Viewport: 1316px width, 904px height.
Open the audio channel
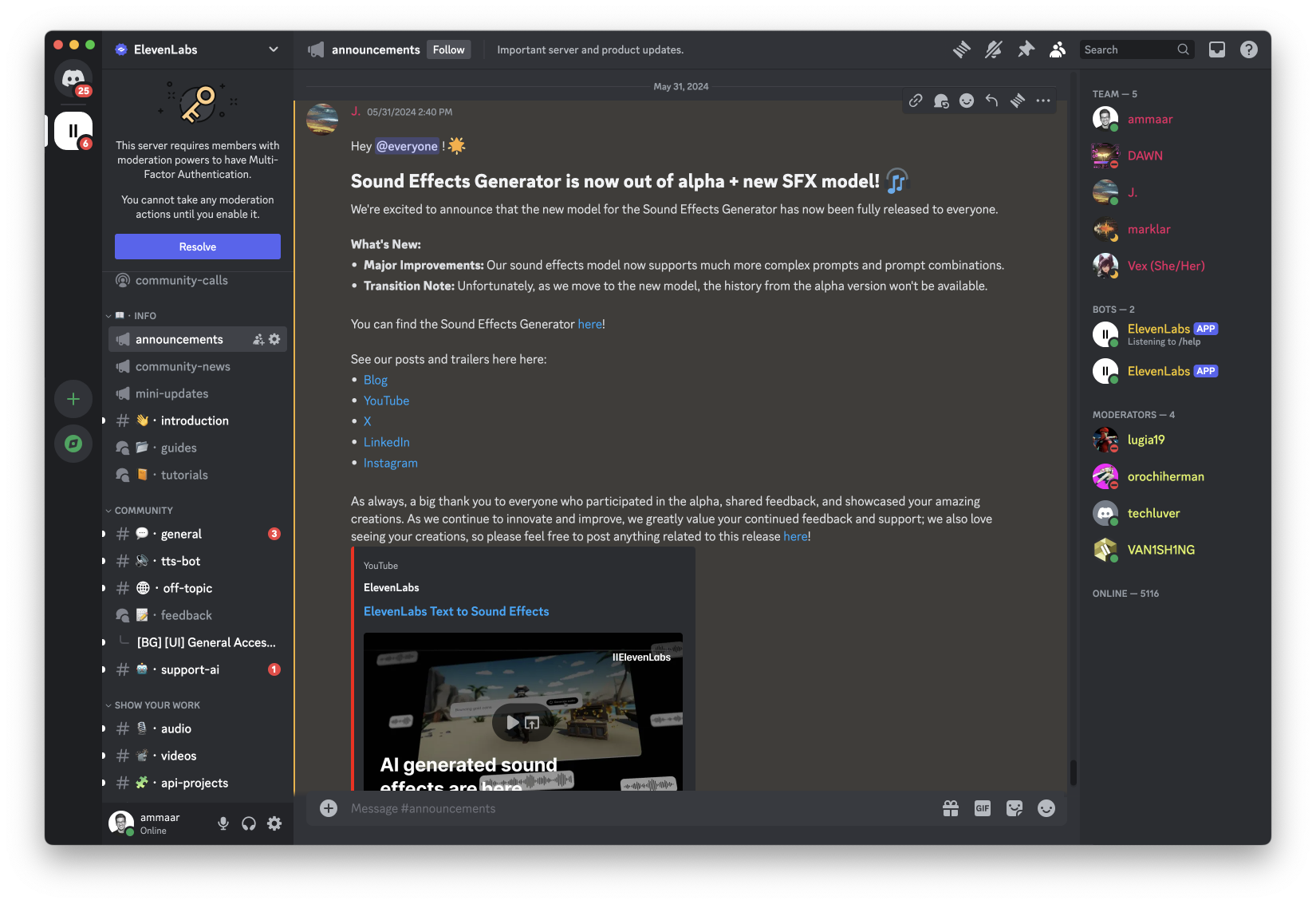[x=198, y=729]
